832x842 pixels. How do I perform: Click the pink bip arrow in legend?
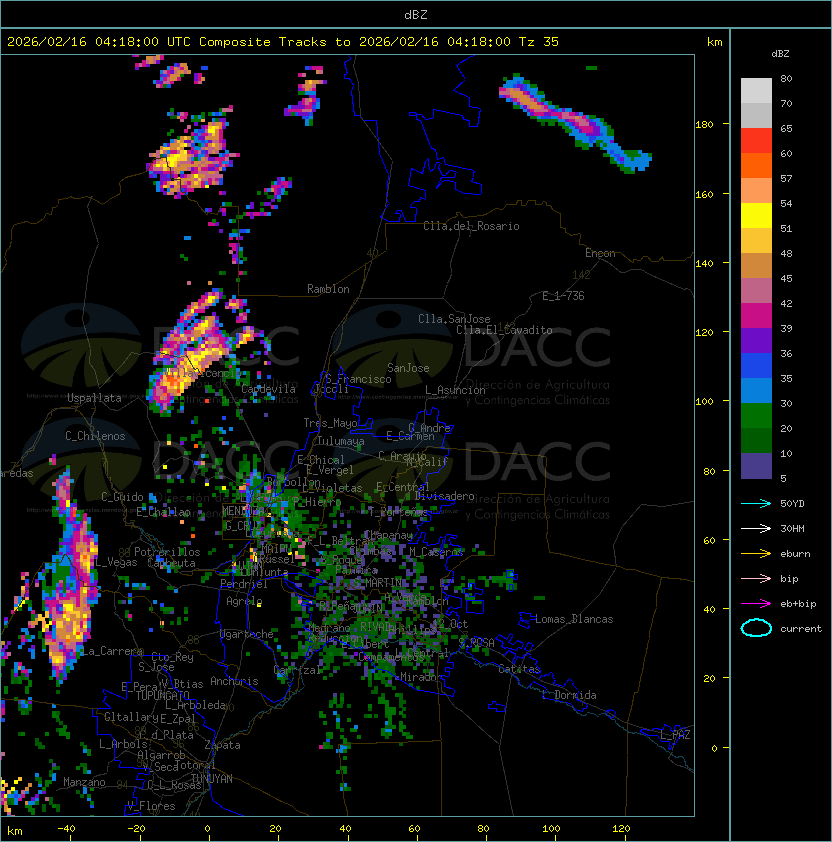pos(756,578)
